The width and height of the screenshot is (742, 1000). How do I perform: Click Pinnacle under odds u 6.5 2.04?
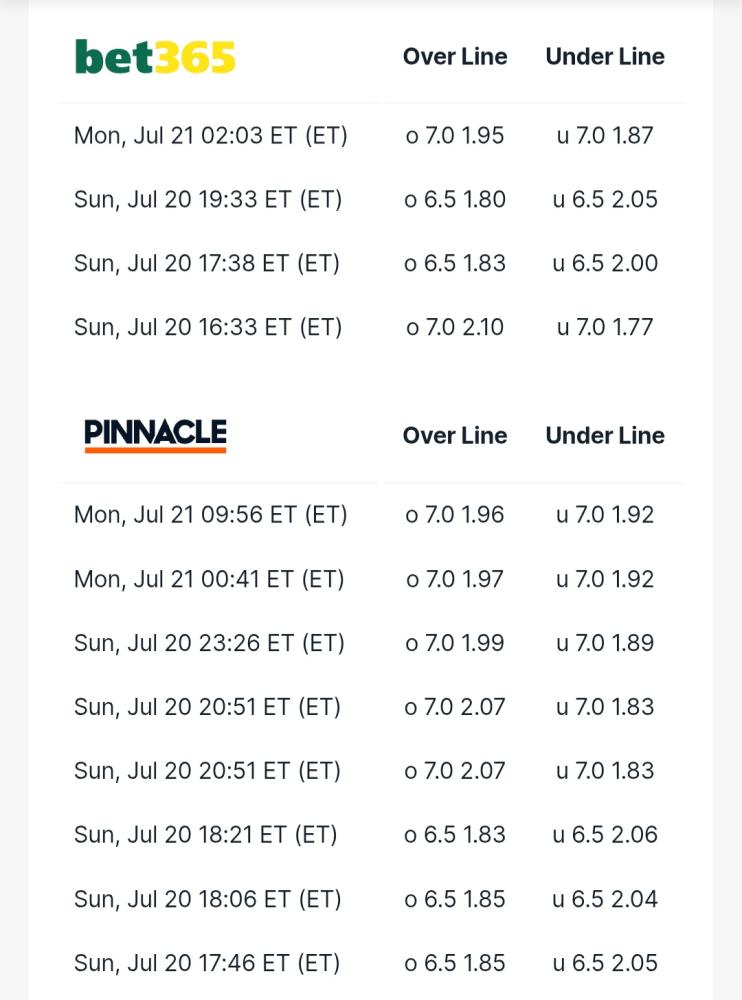point(605,899)
